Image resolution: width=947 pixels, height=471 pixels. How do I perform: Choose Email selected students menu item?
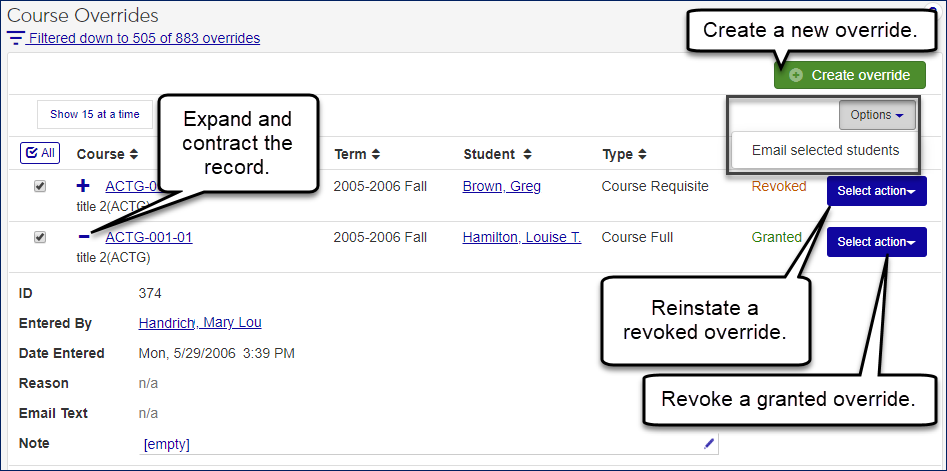(825, 150)
